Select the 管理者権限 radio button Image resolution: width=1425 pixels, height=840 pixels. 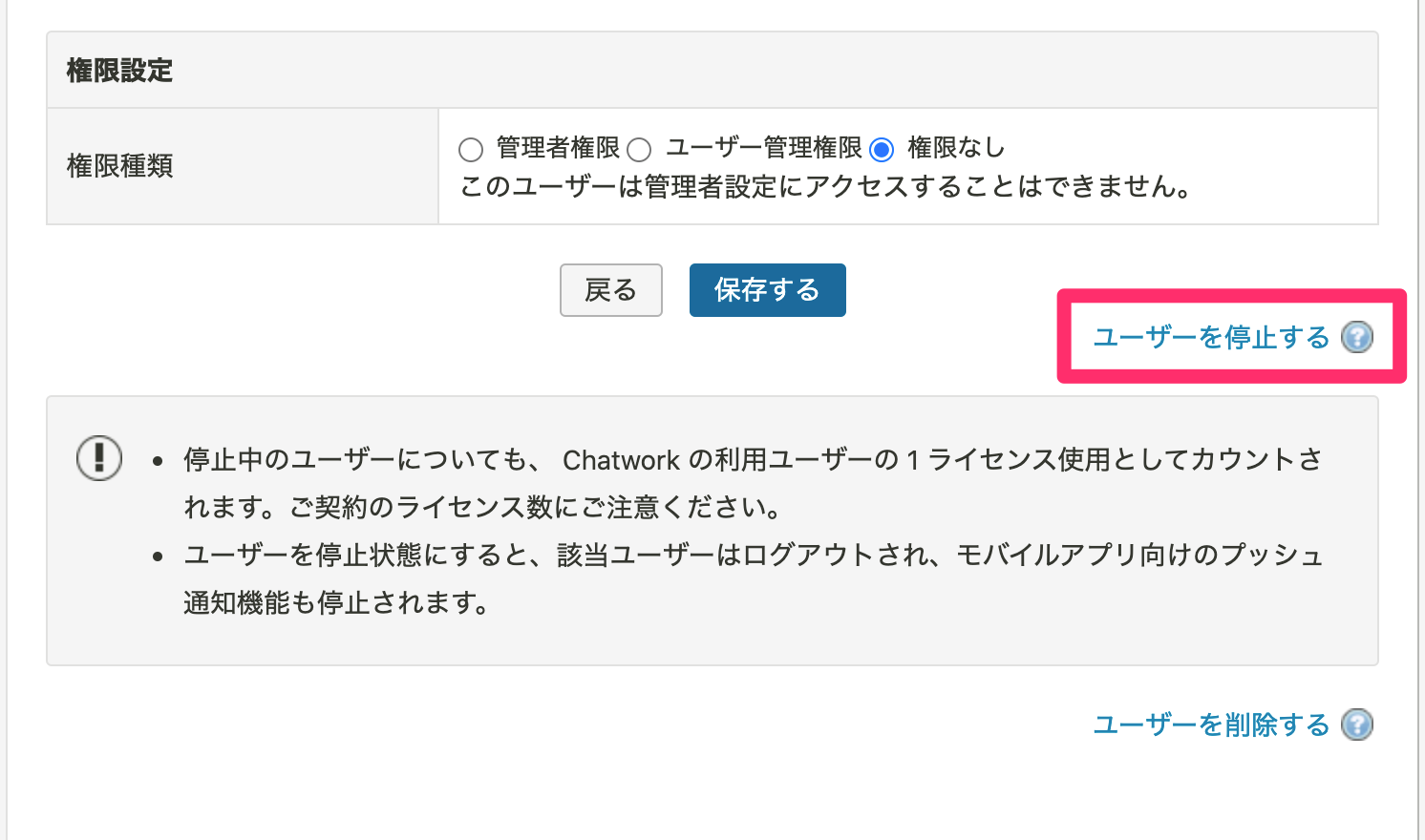pyautogui.click(x=470, y=149)
